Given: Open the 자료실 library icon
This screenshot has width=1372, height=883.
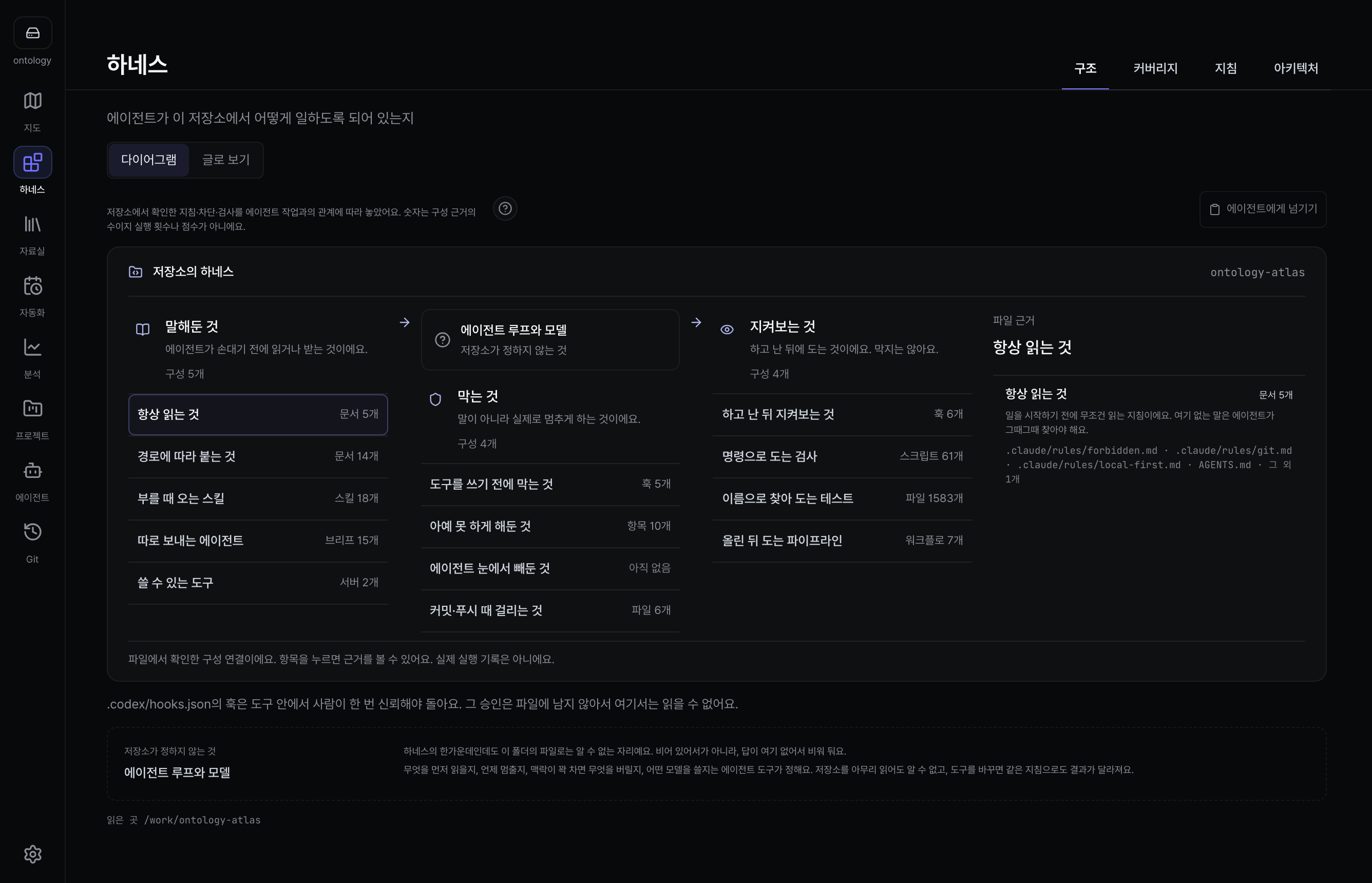Looking at the screenshot, I should click(x=33, y=224).
